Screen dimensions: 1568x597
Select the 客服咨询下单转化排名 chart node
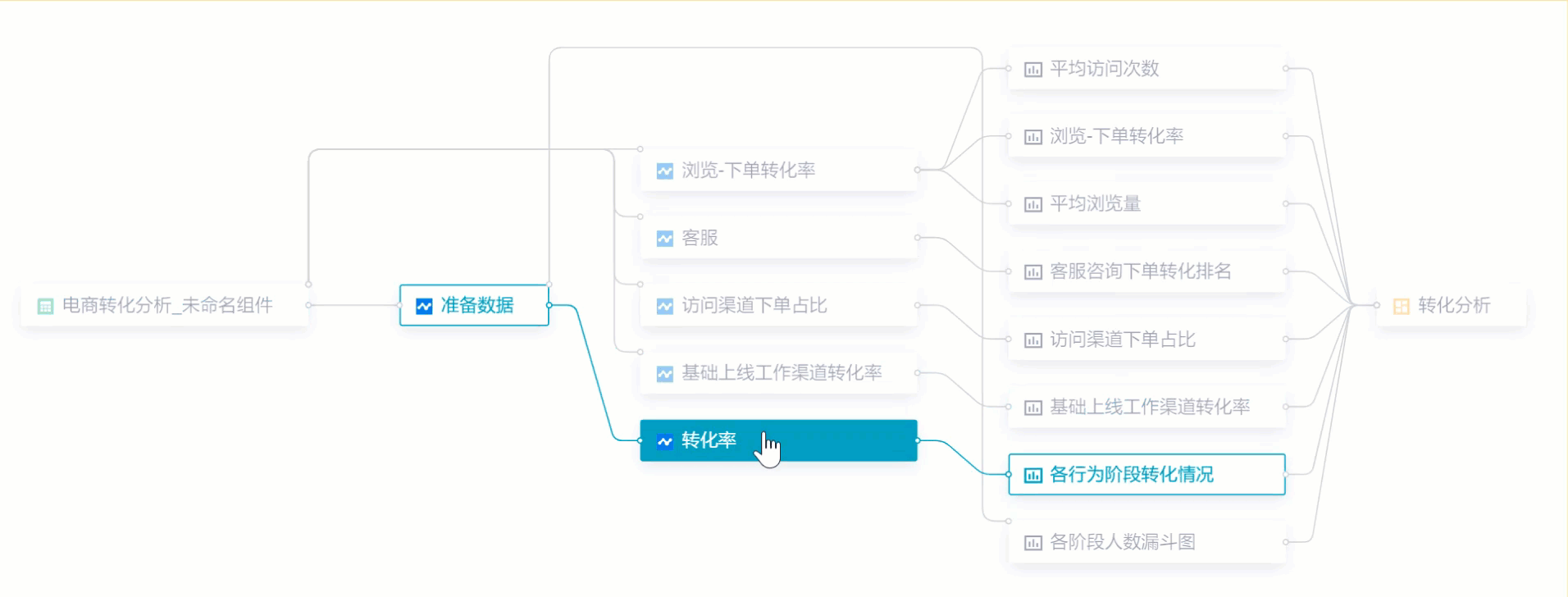point(1146,271)
